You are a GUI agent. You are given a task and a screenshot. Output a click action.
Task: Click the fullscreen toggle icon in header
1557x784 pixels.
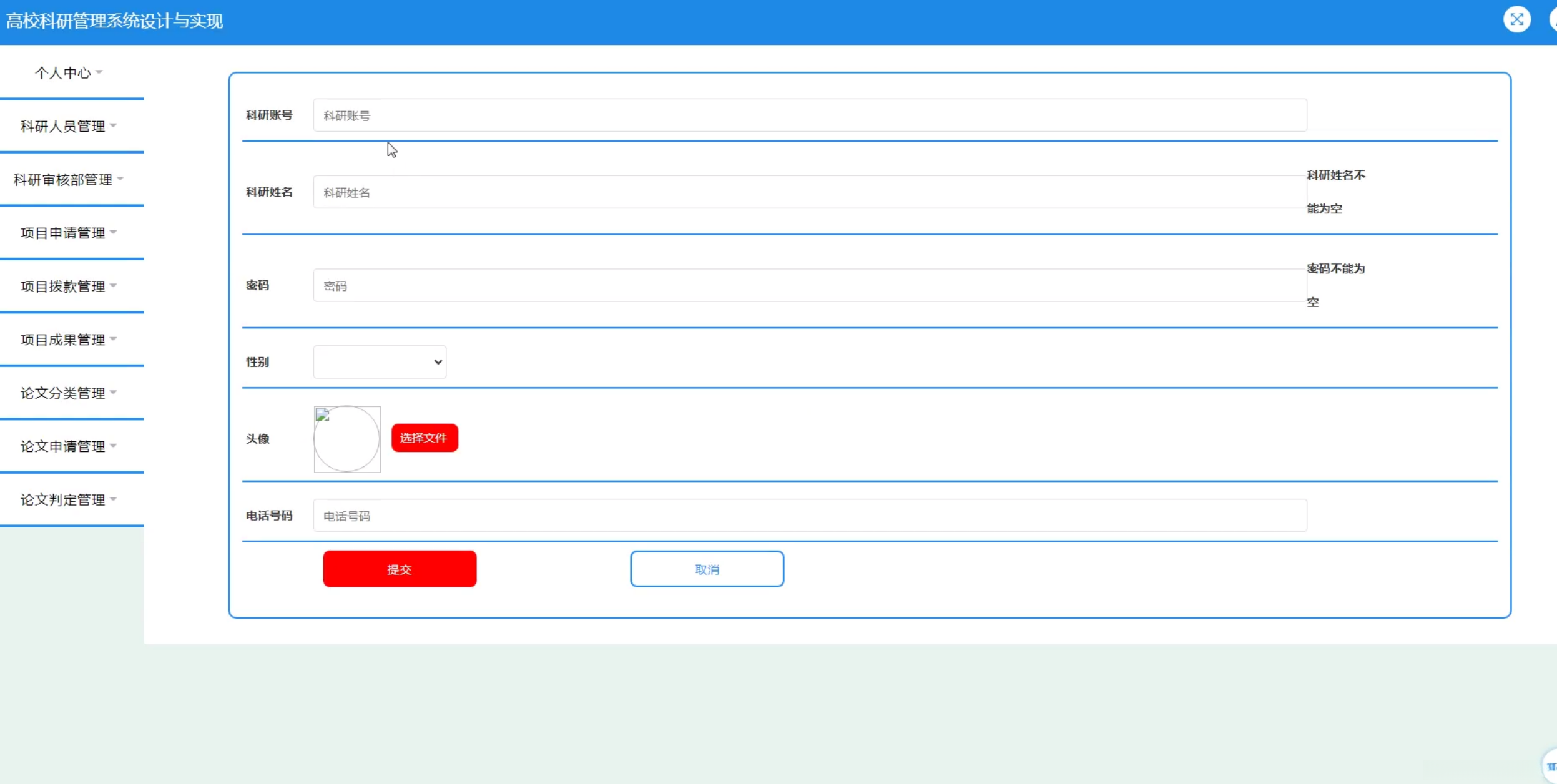[1516, 20]
